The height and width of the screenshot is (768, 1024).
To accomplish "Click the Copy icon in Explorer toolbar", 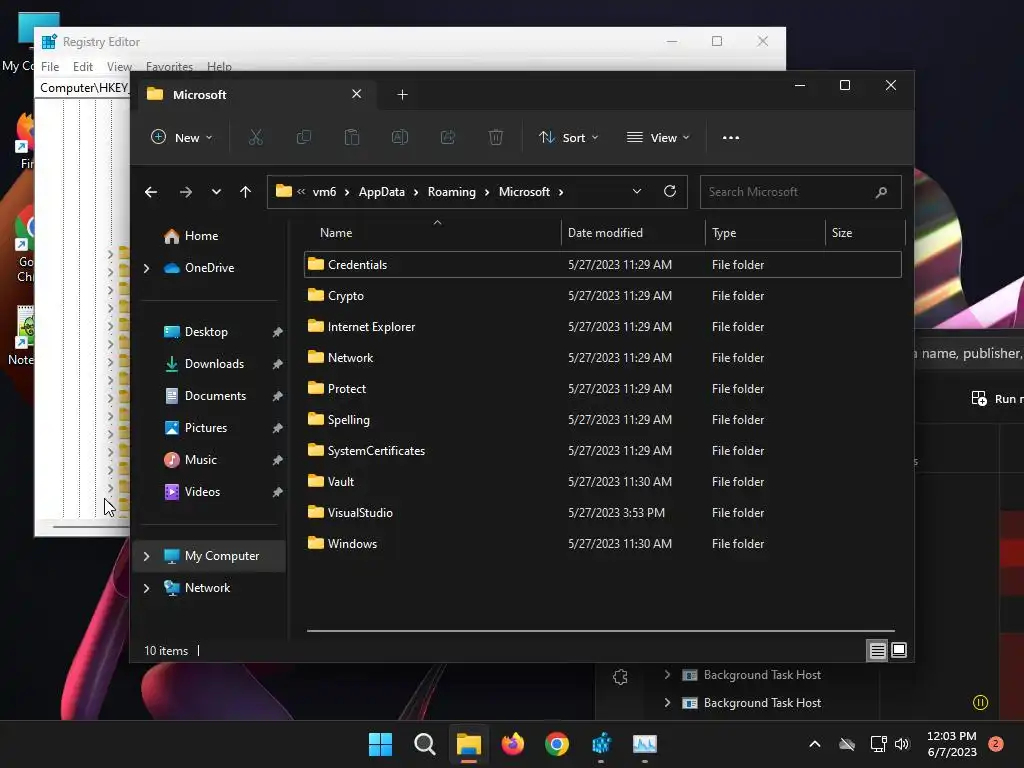I will [304, 137].
